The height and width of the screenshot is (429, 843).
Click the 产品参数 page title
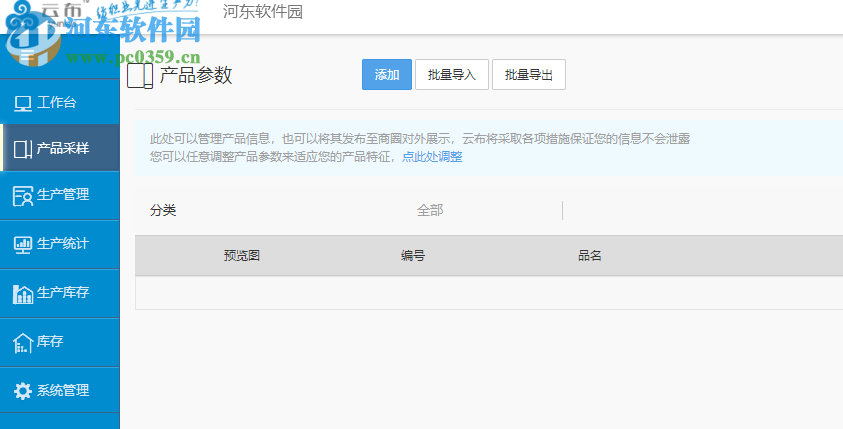tap(196, 75)
